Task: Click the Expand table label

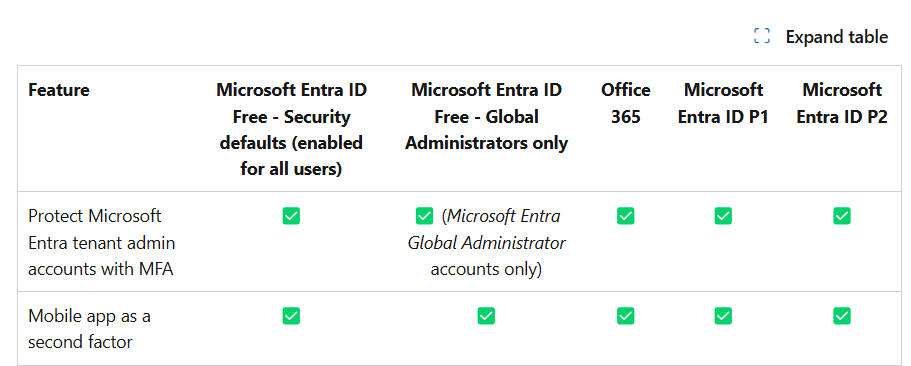Action: (x=837, y=37)
